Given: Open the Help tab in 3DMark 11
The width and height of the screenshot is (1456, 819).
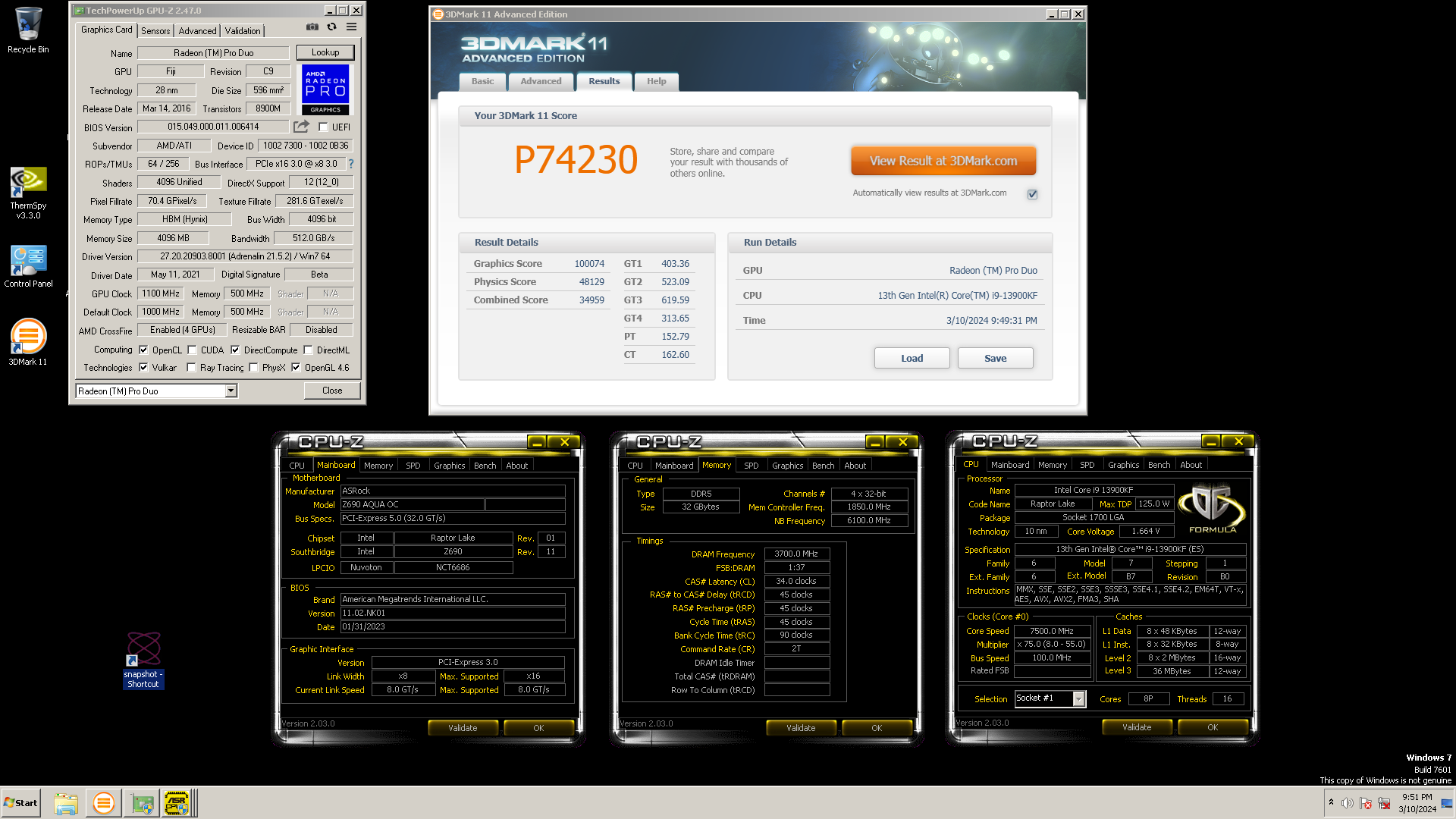Looking at the screenshot, I should [x=657, y=81].
